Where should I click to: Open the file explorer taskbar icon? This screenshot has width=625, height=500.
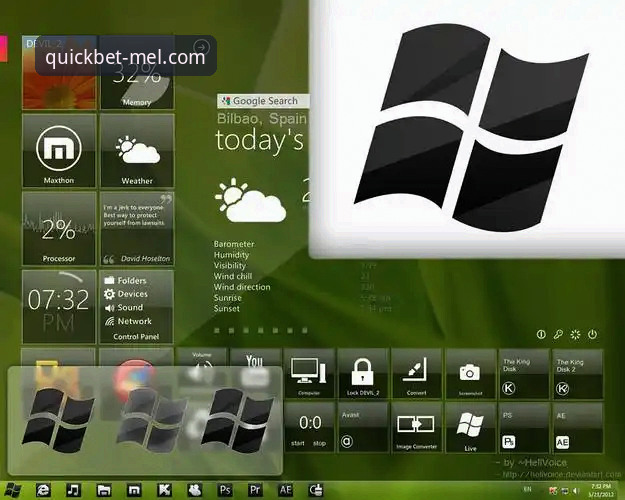tap(104, 490)
